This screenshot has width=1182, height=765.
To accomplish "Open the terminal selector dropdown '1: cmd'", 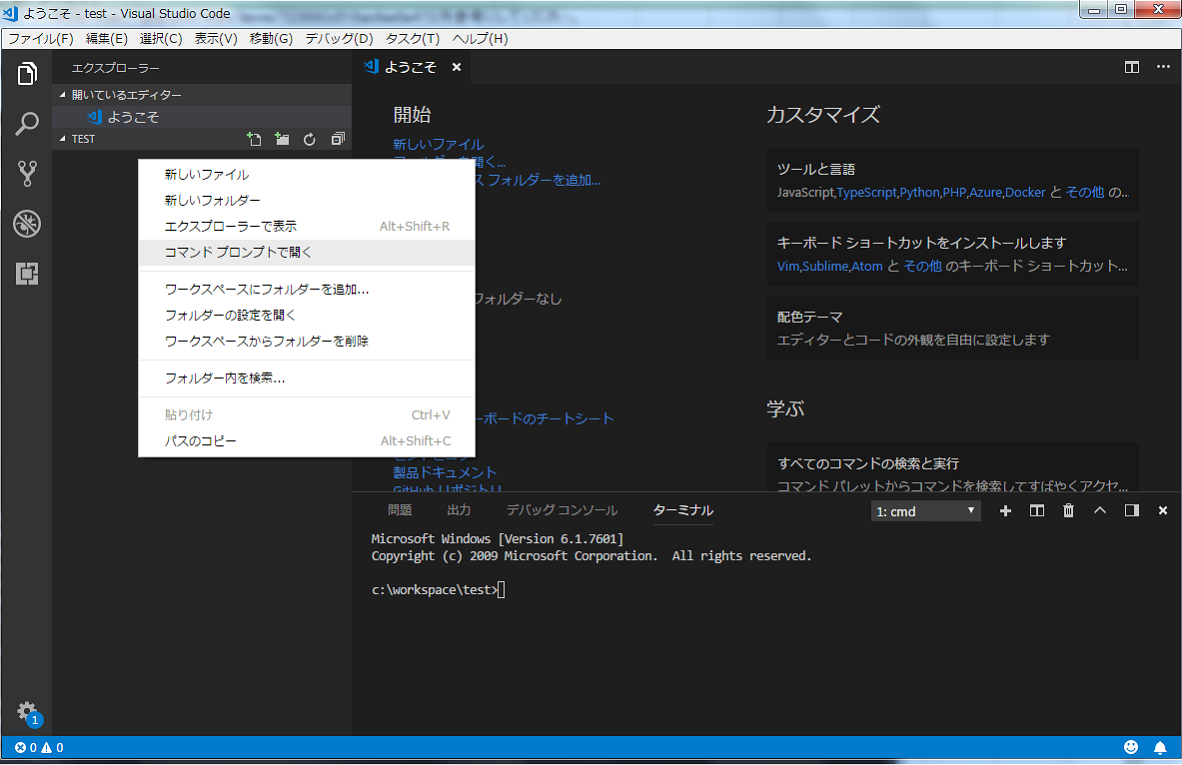I will pos(926,511).
